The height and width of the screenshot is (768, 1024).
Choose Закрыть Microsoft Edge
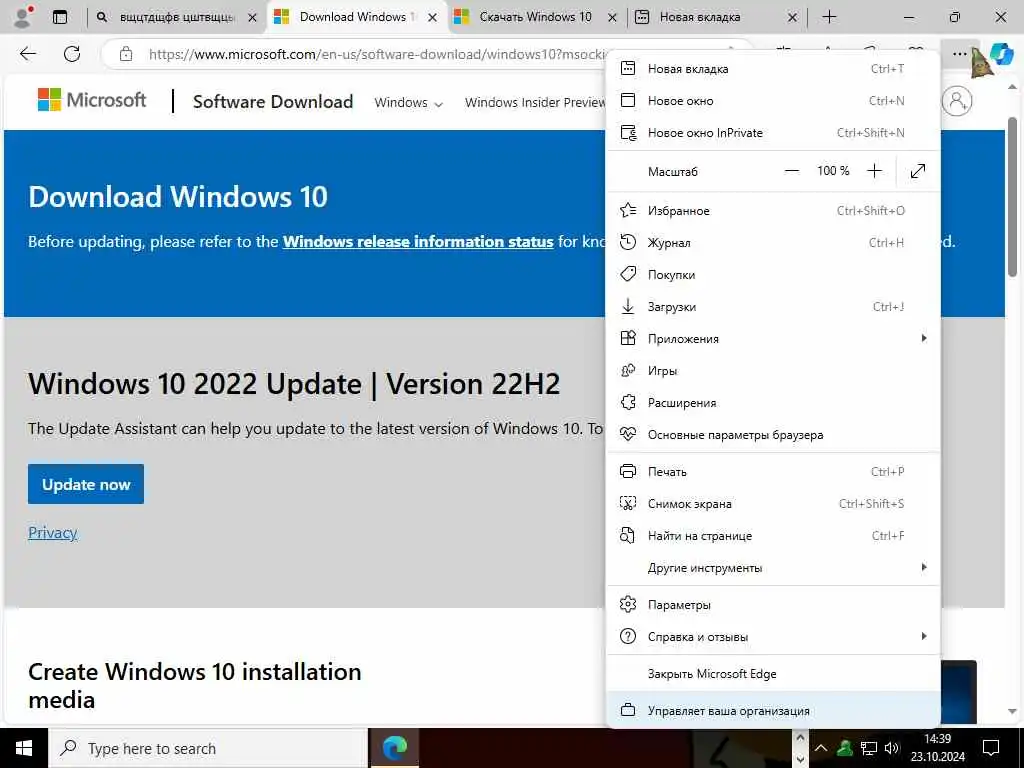pyautogui.click(x=773, y=674)
